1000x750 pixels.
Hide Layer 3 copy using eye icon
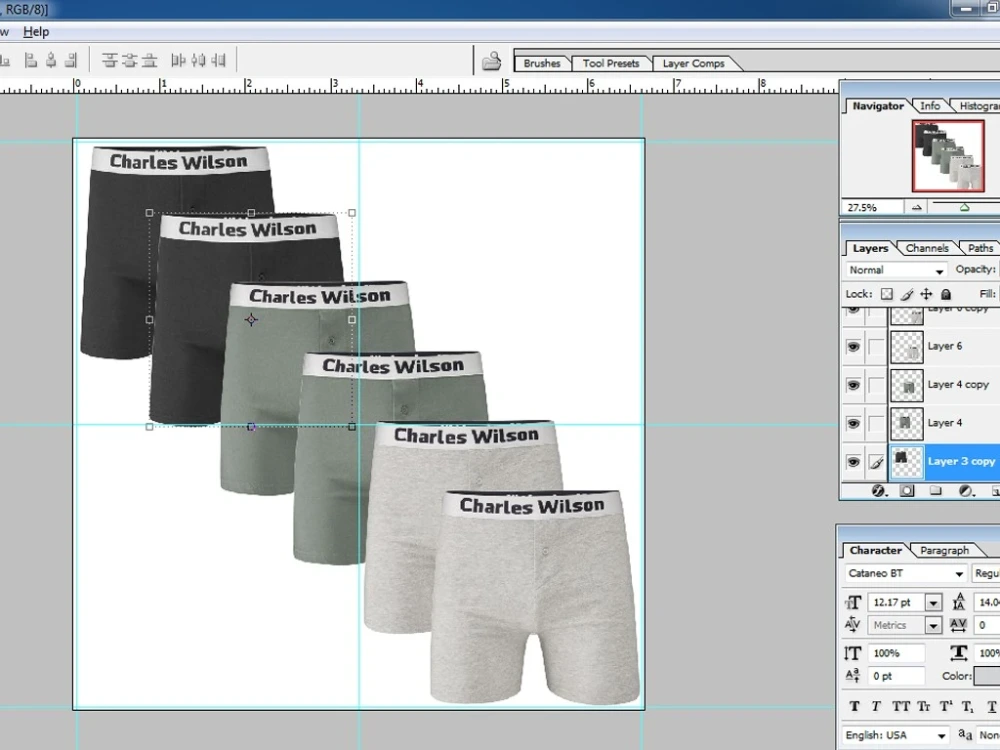pyautogui.click(x=853, y=462)
